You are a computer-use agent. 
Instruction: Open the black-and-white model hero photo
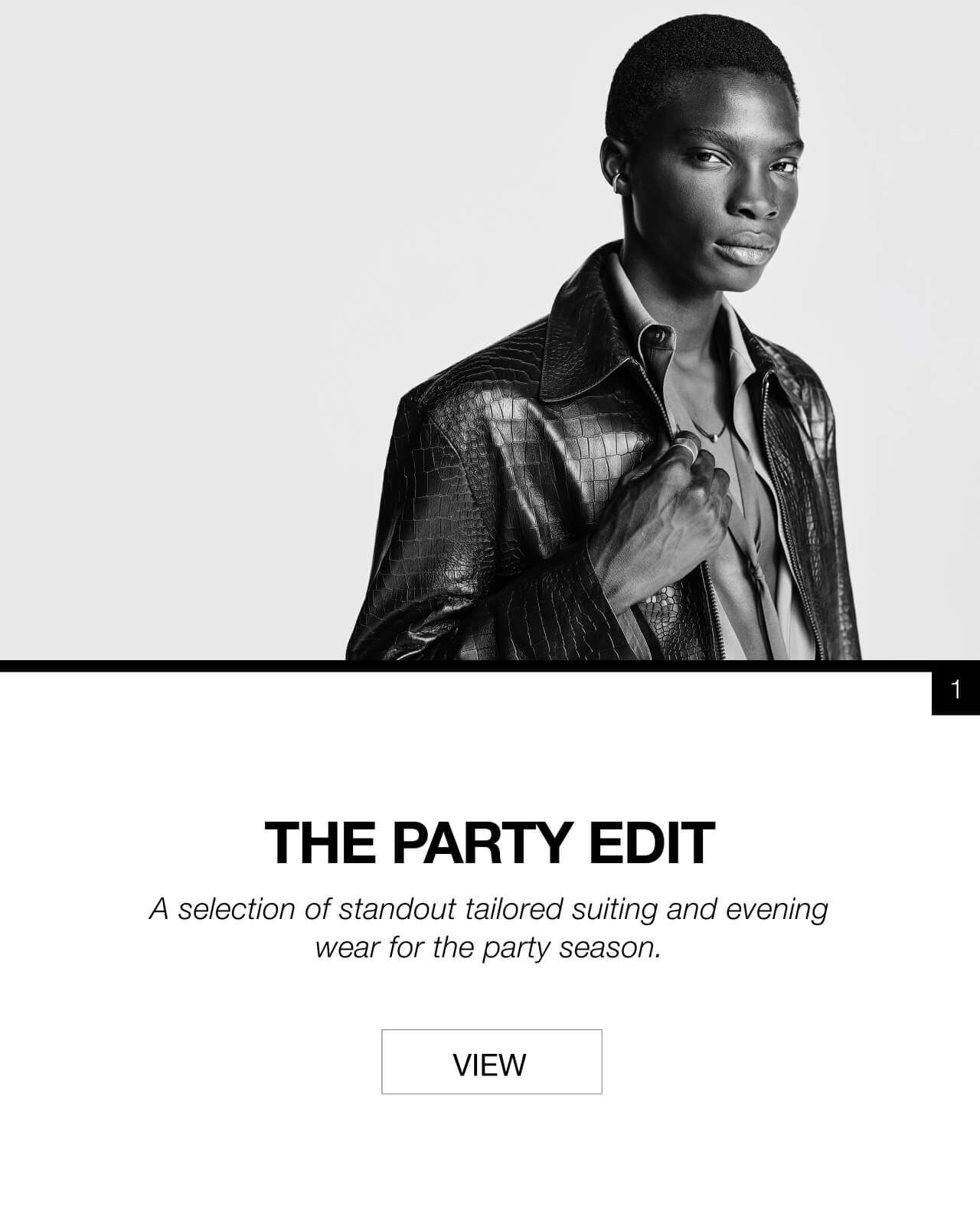coord(490,330)
